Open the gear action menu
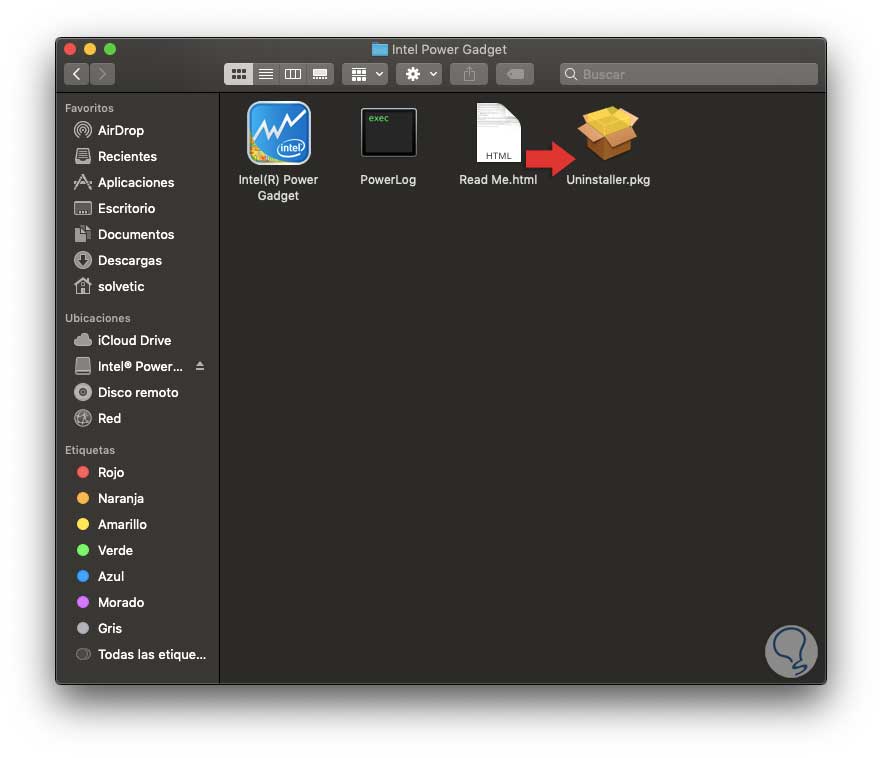Screen dimensions: 882x758 [x=419, y=74]
